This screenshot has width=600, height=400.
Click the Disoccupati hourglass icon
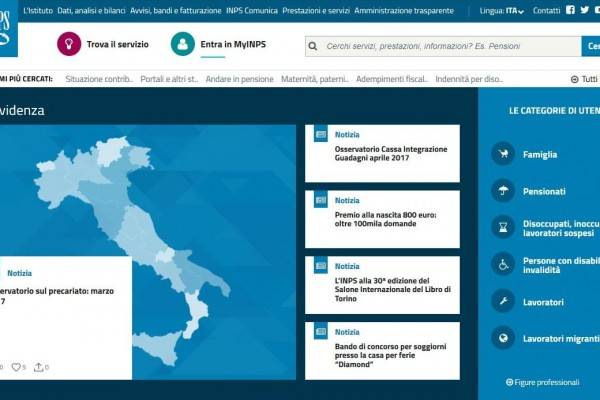(503, 227)
